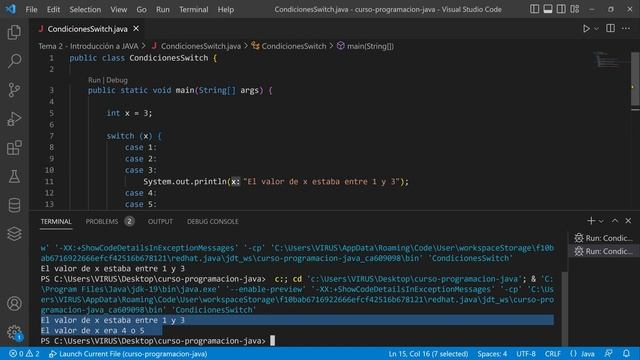Create a new terminal with plus icon
This screenshot has width=640, height=360.
pos(591,221)
